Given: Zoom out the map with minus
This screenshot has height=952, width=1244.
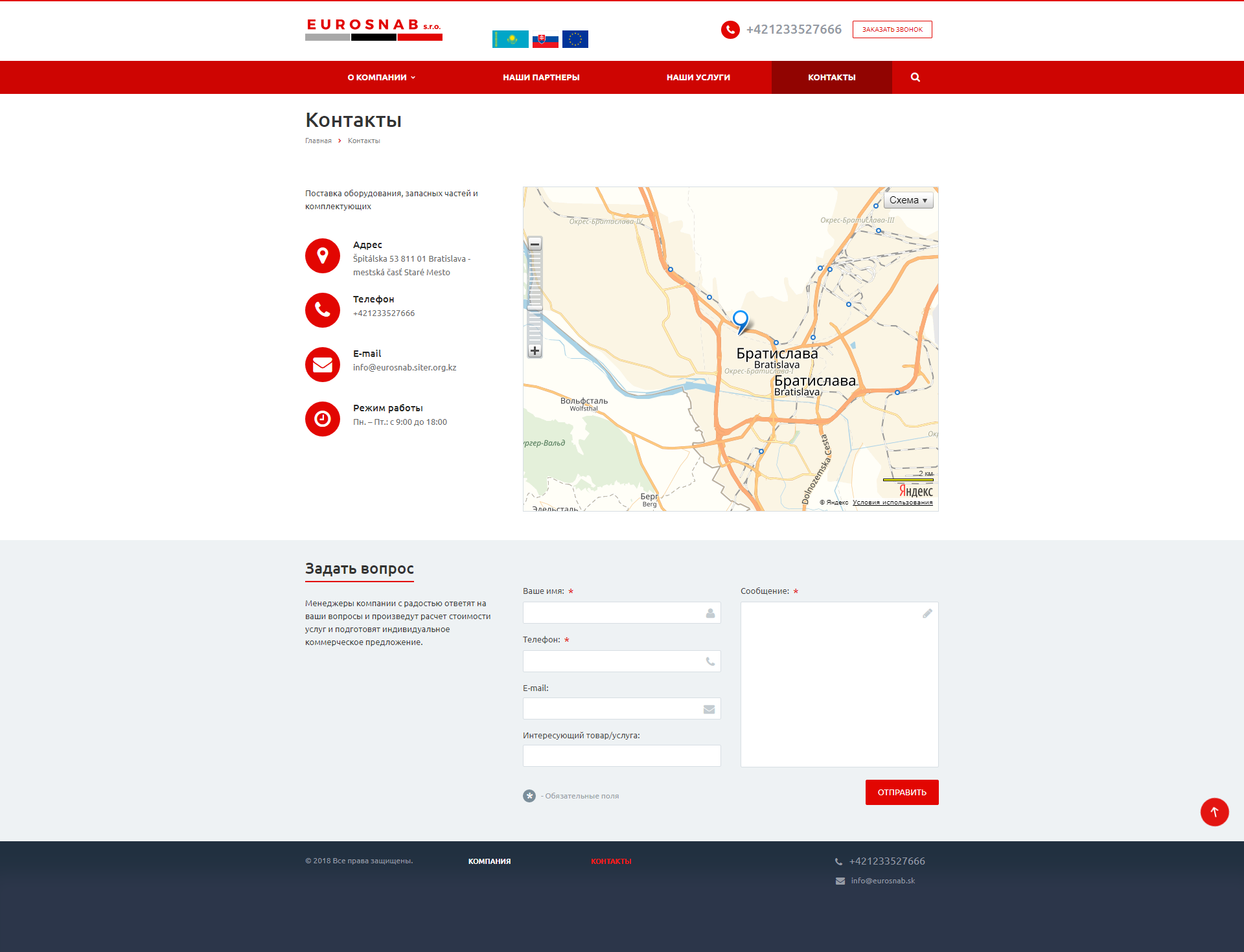Looking at the screenshot, I should 535,244.
